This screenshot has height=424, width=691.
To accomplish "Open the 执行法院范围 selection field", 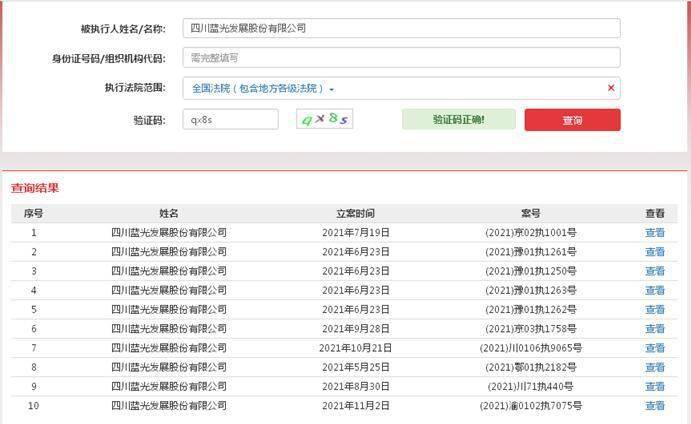I will coord(400,88).
